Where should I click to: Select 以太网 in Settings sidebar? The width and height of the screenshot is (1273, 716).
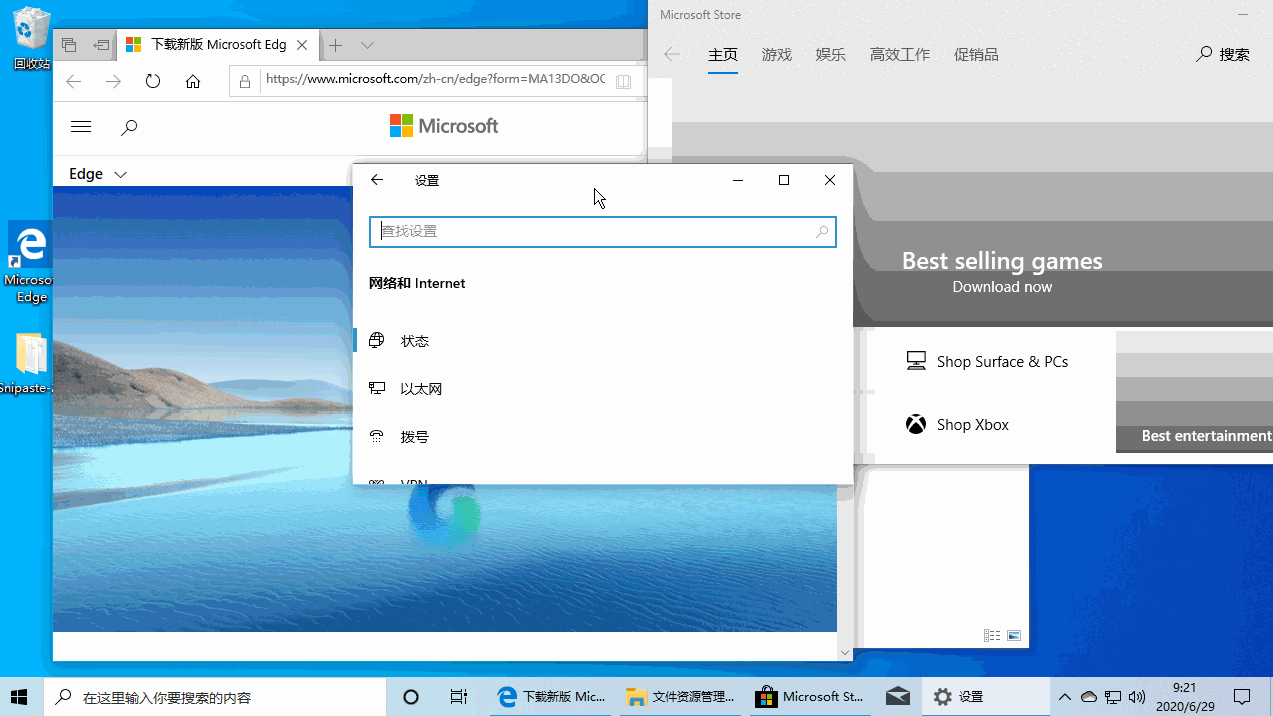click(x=421, y=389)
